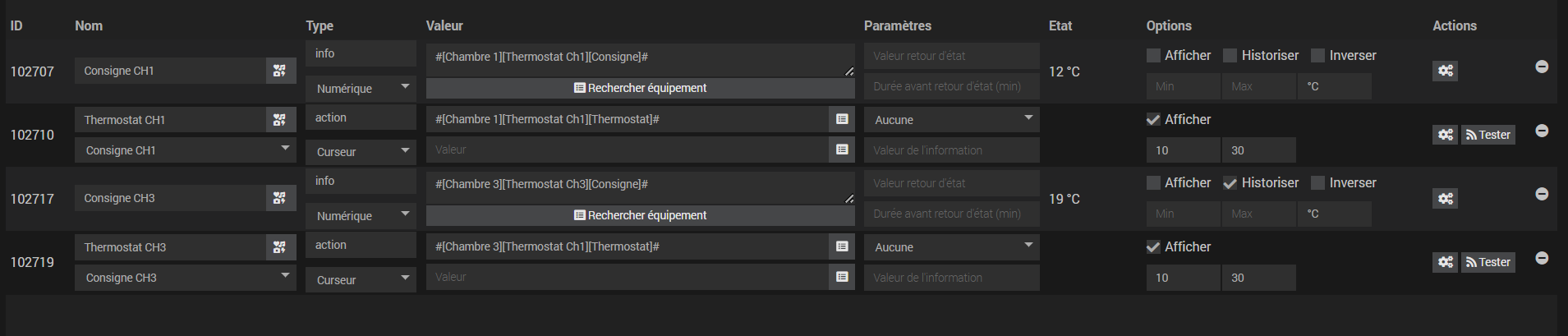Click the Valeur column header
This screenshot has width=1568, height=336.
tap(444, 25)
